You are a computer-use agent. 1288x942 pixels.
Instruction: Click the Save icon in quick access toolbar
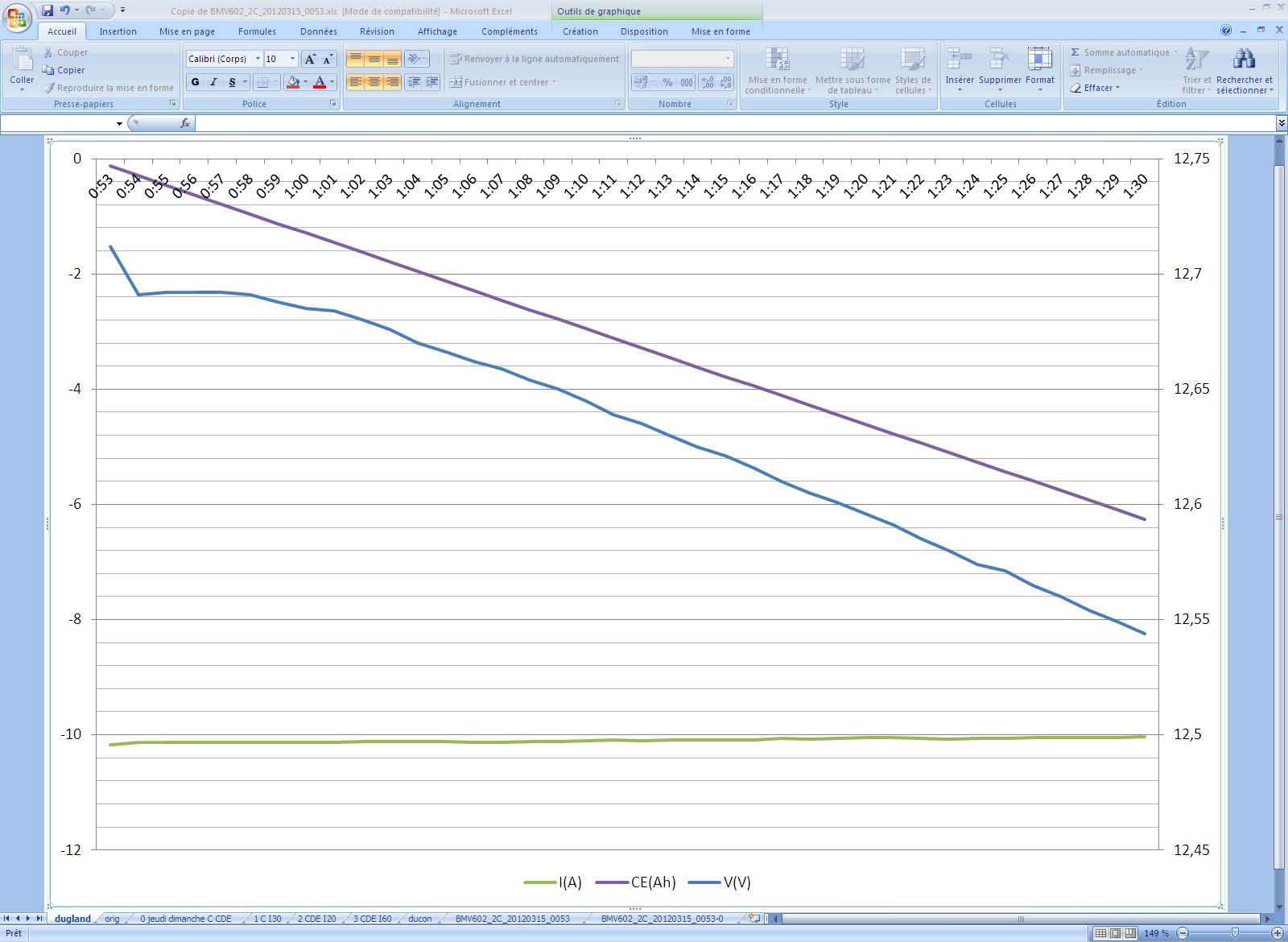click(x=47, y=10)
